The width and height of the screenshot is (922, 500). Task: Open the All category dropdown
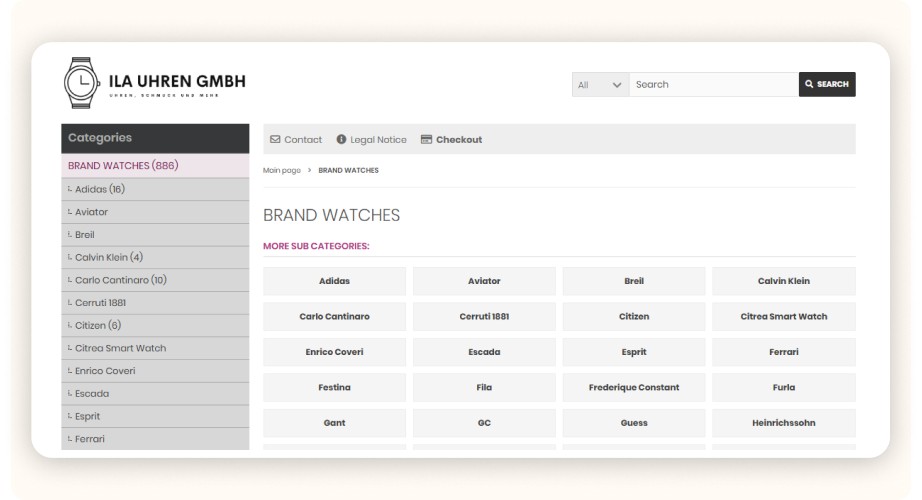600,85
